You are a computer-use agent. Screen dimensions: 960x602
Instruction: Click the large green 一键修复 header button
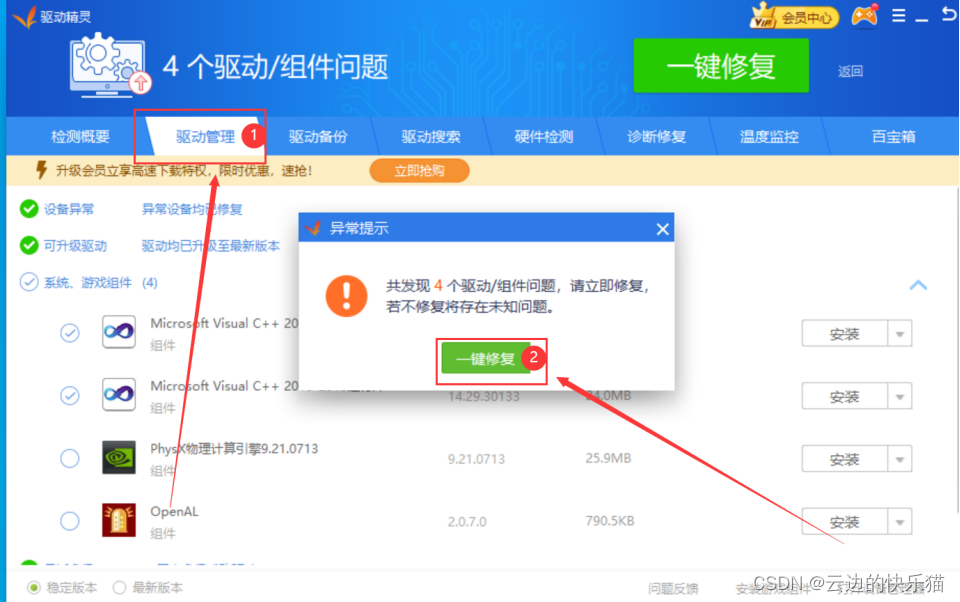[721, 66]
